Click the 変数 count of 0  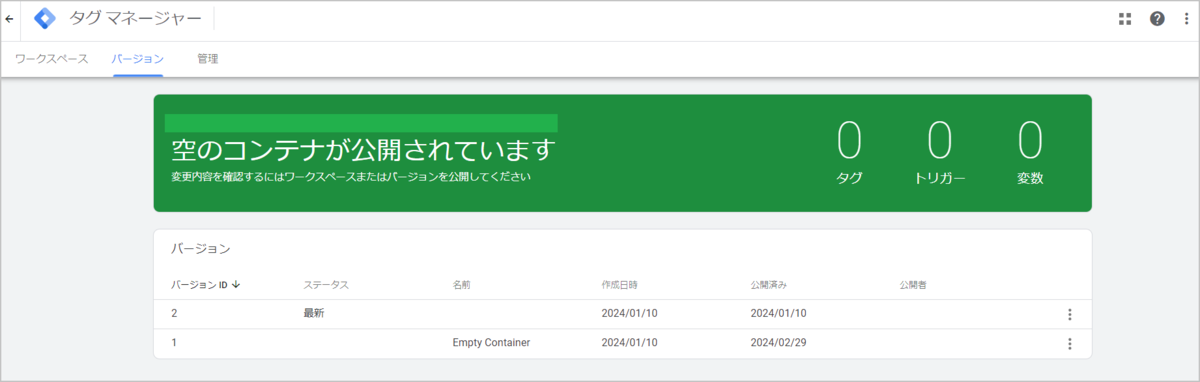1030,141
